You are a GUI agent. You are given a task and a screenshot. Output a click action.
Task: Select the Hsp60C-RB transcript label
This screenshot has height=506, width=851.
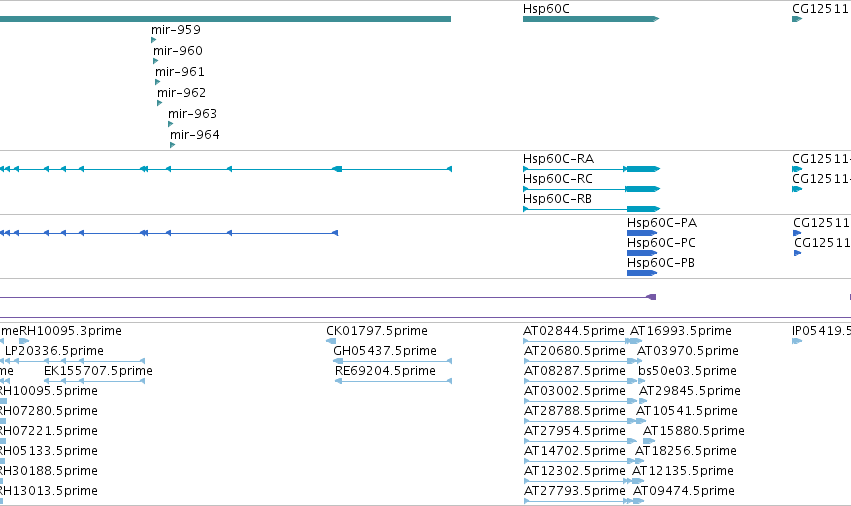pyautogui.click(x=557, y=199)
